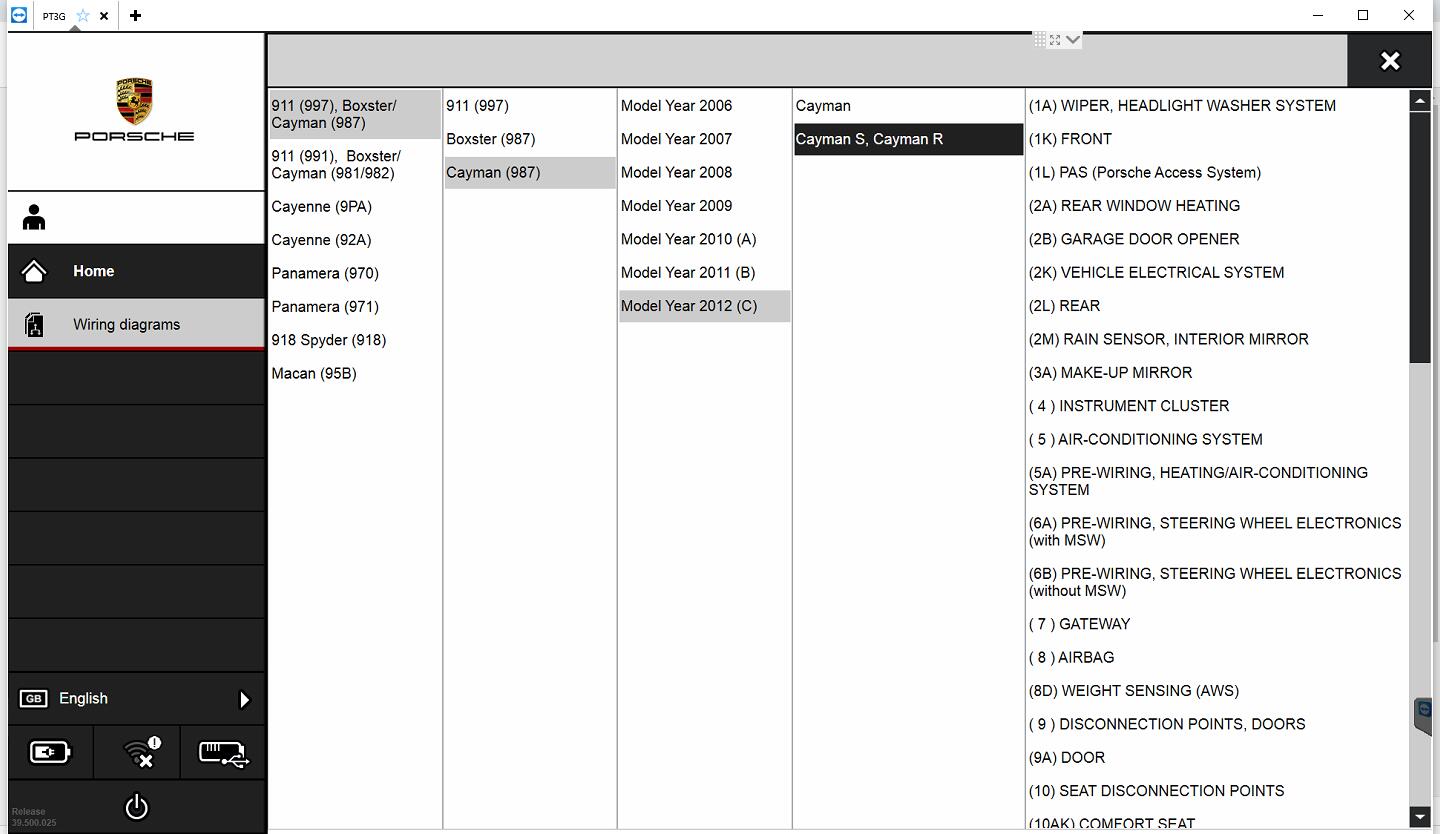Screen dimensions: 1440x834
Task: Open the TeamViewer side panel tab
Action: click(1424, 716)
